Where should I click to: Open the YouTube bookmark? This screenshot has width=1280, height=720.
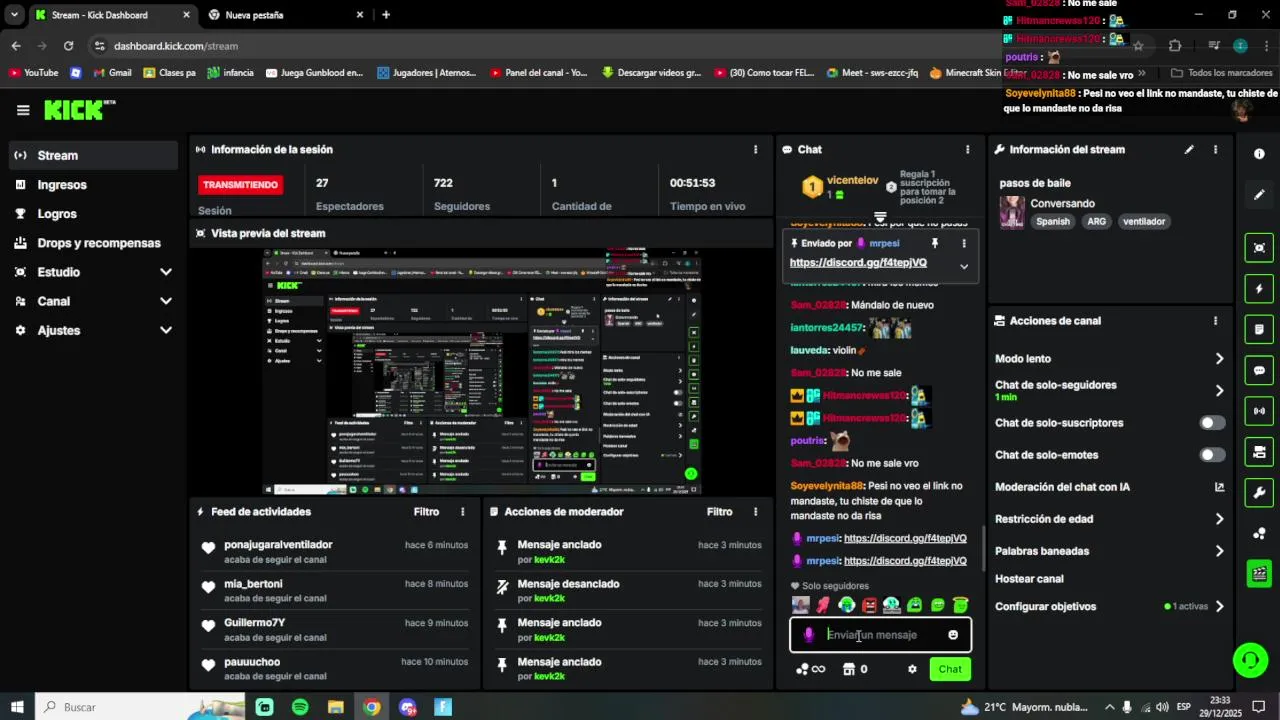coord(33,73)
